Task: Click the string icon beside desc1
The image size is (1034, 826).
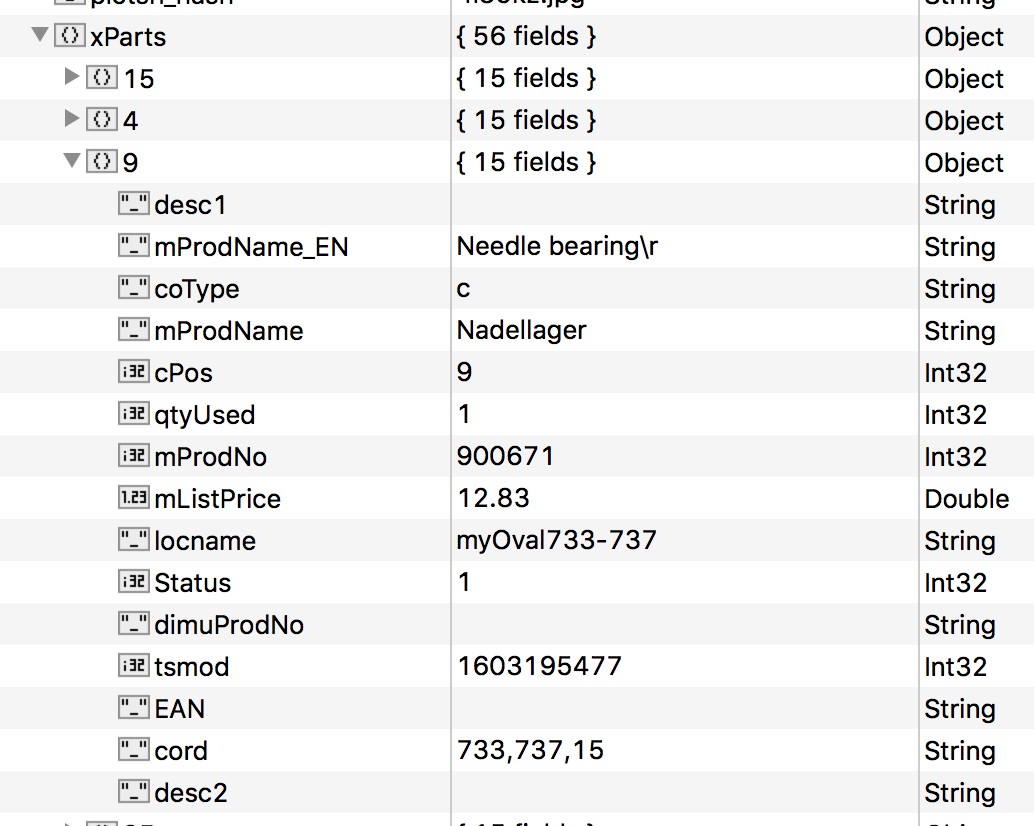Action: 133,205
